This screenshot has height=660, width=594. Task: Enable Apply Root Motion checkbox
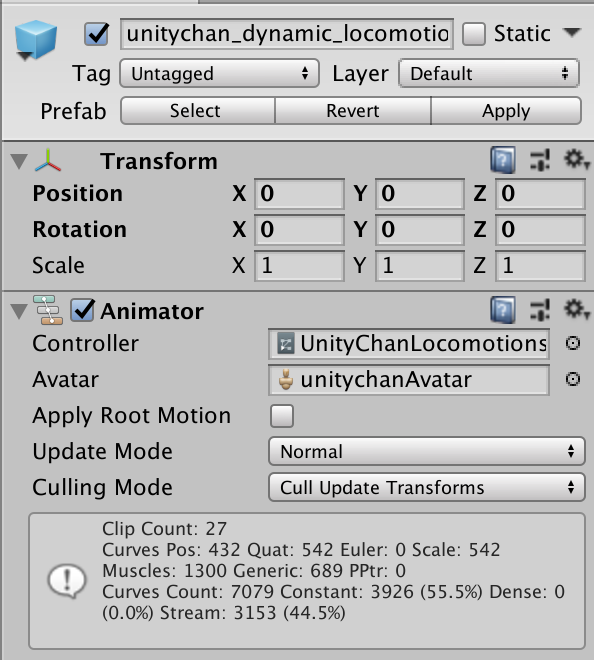(282, 416)
